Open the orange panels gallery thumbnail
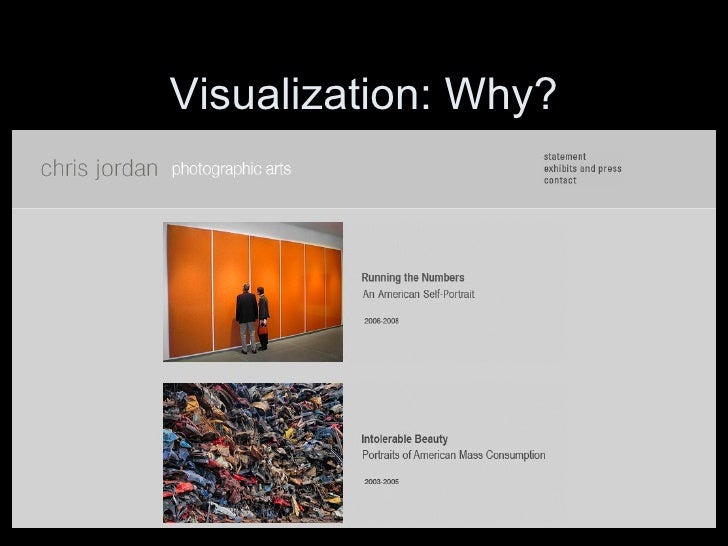728x546 pixels. tap(253, 292)
